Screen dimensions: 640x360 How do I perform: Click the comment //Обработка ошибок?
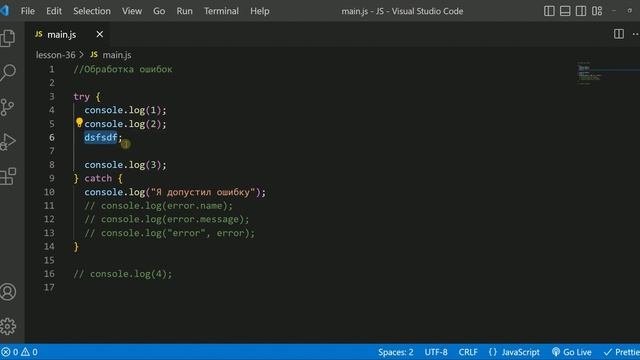123,69
